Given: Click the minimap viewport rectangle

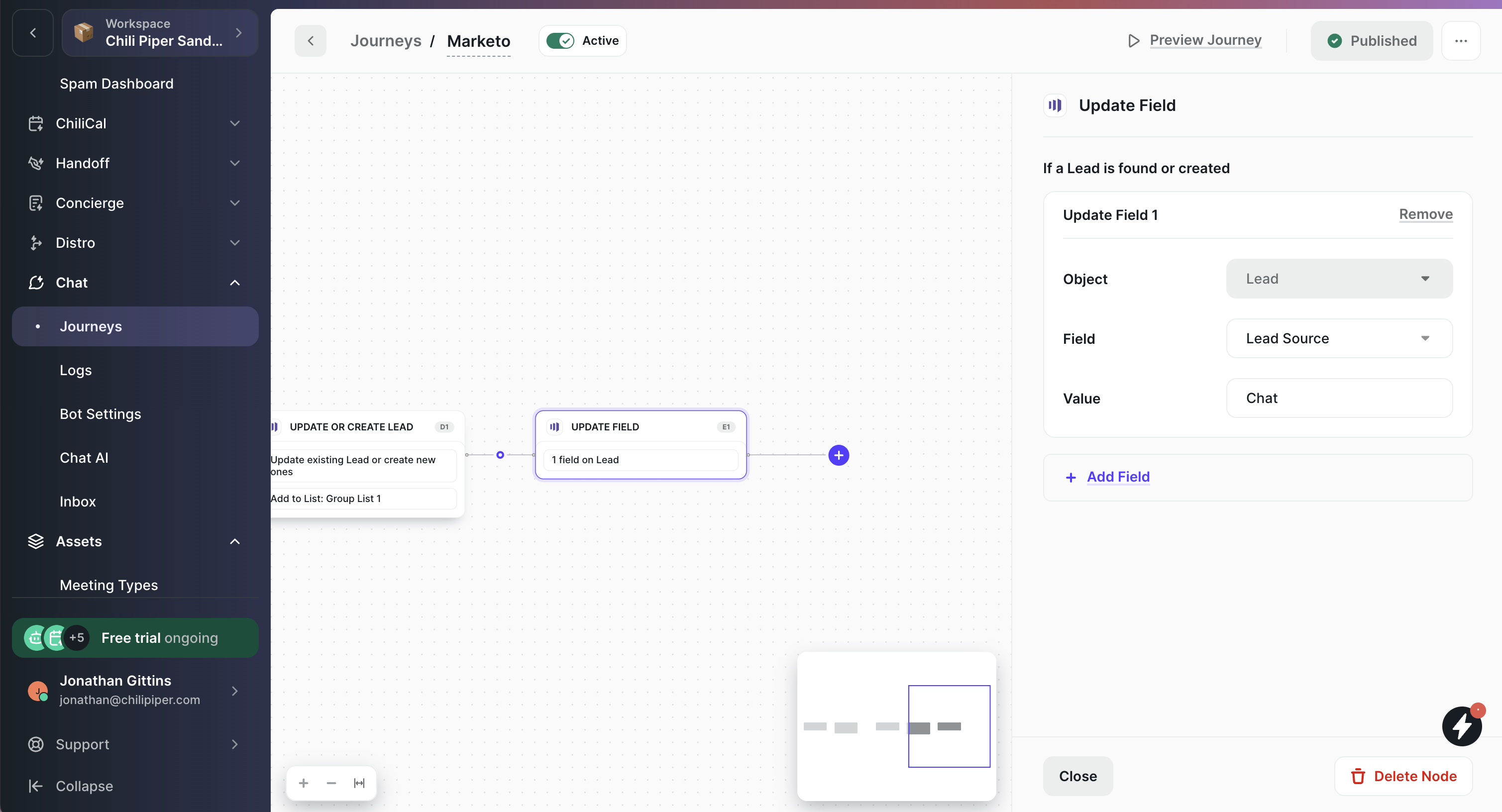Looking at the screenshot, I should (949, 726).
